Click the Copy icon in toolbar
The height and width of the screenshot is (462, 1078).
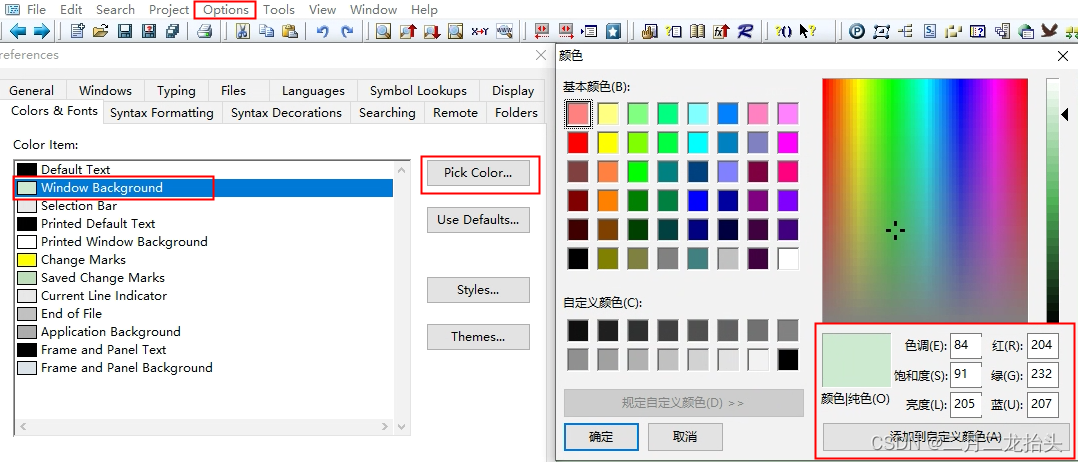click(x=266, y=31)
